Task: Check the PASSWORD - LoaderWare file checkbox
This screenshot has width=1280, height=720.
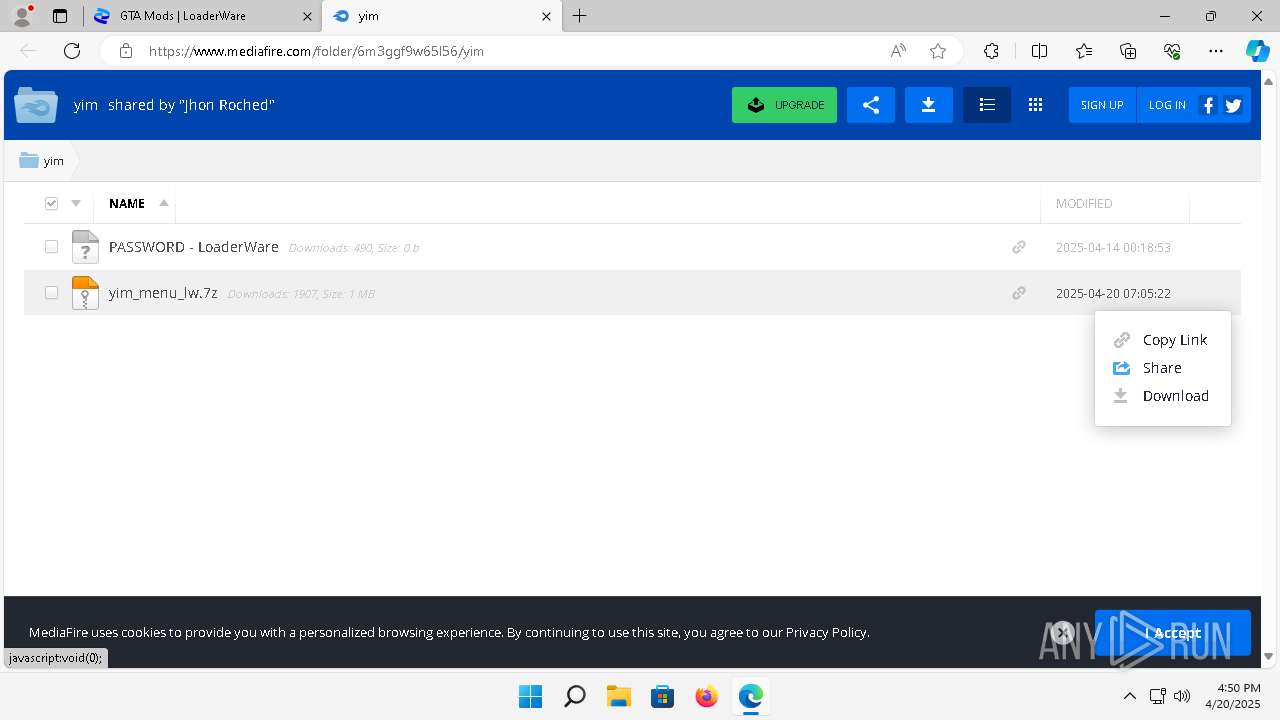Action: 51,247
